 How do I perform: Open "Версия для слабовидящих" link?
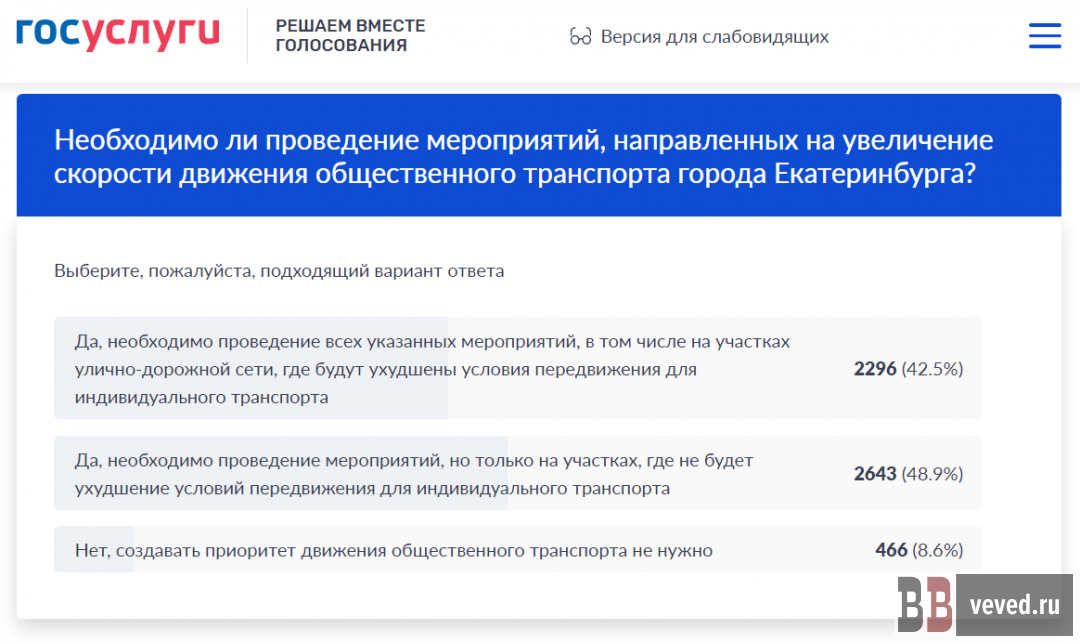714,37
